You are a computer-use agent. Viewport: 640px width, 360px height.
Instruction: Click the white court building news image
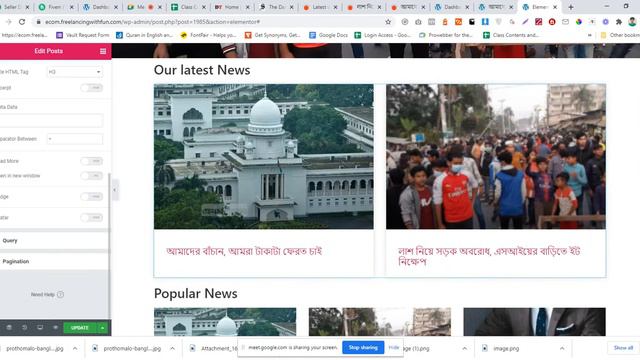pos(264,156)
